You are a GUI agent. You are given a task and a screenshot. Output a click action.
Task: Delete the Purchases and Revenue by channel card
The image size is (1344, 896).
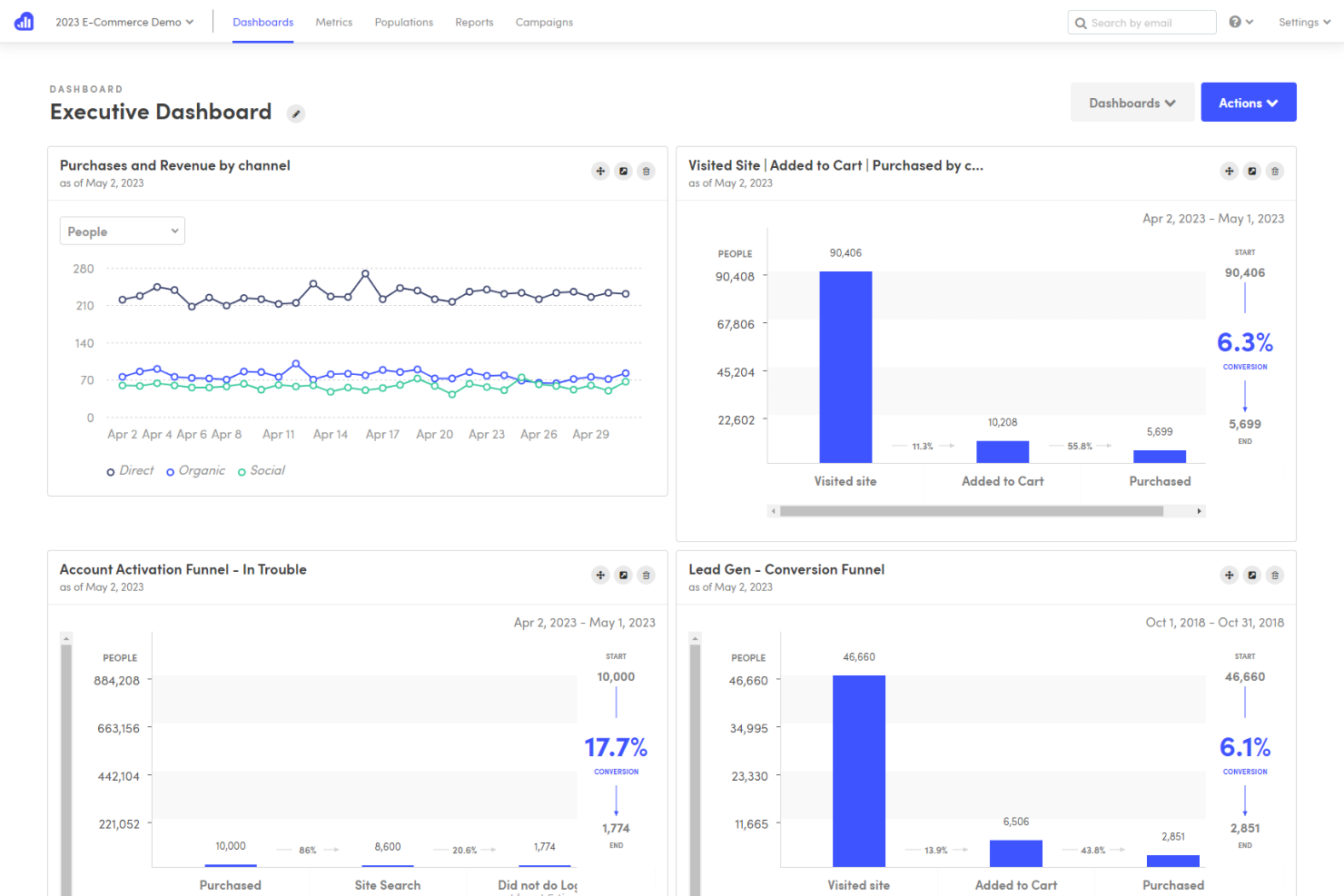click(x=646, y=171)
